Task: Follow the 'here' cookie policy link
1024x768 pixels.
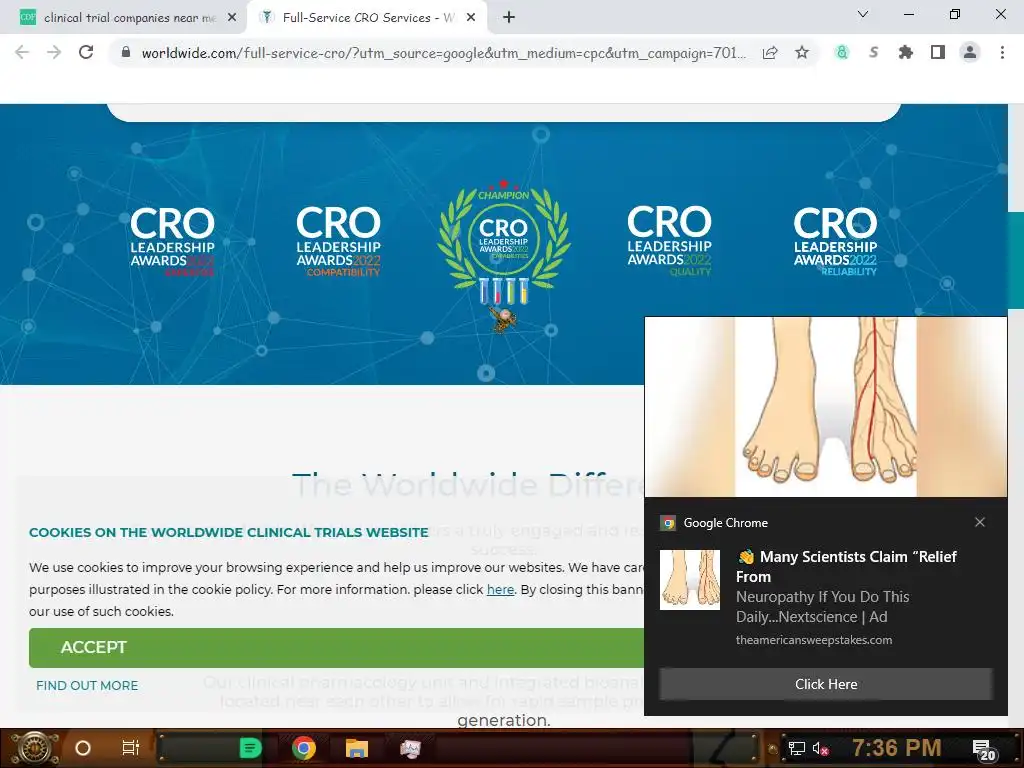Action: 500,589
